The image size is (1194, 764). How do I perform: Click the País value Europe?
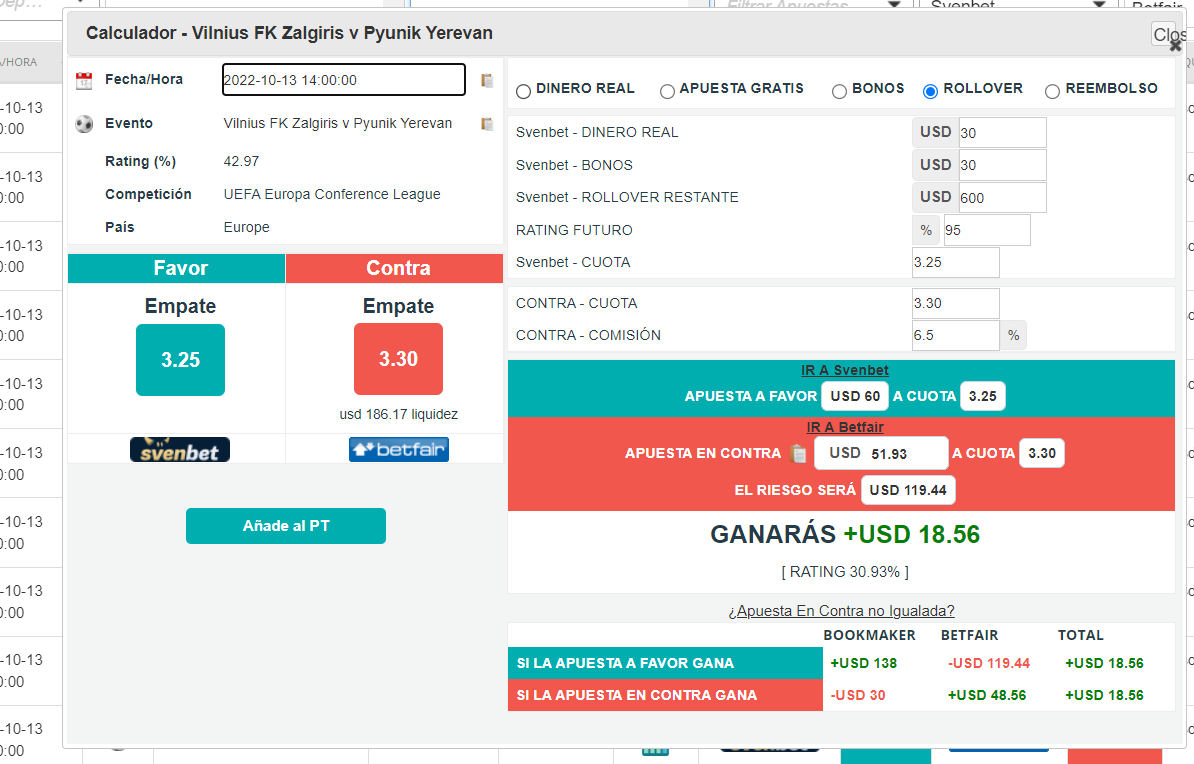pos(247,227)
